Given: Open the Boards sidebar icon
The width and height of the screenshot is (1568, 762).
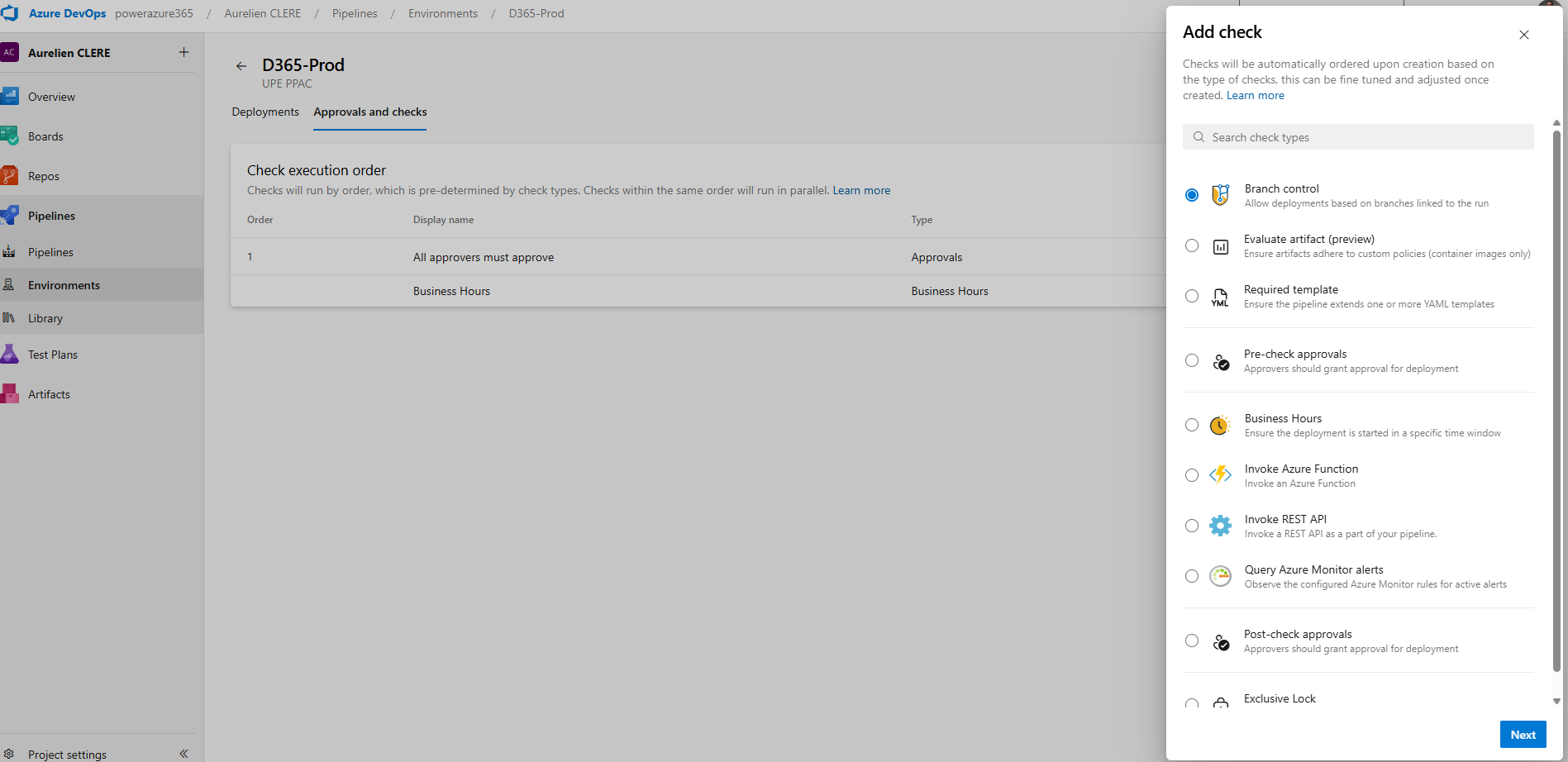Looking at the screenshot, I should pos(10,136).
